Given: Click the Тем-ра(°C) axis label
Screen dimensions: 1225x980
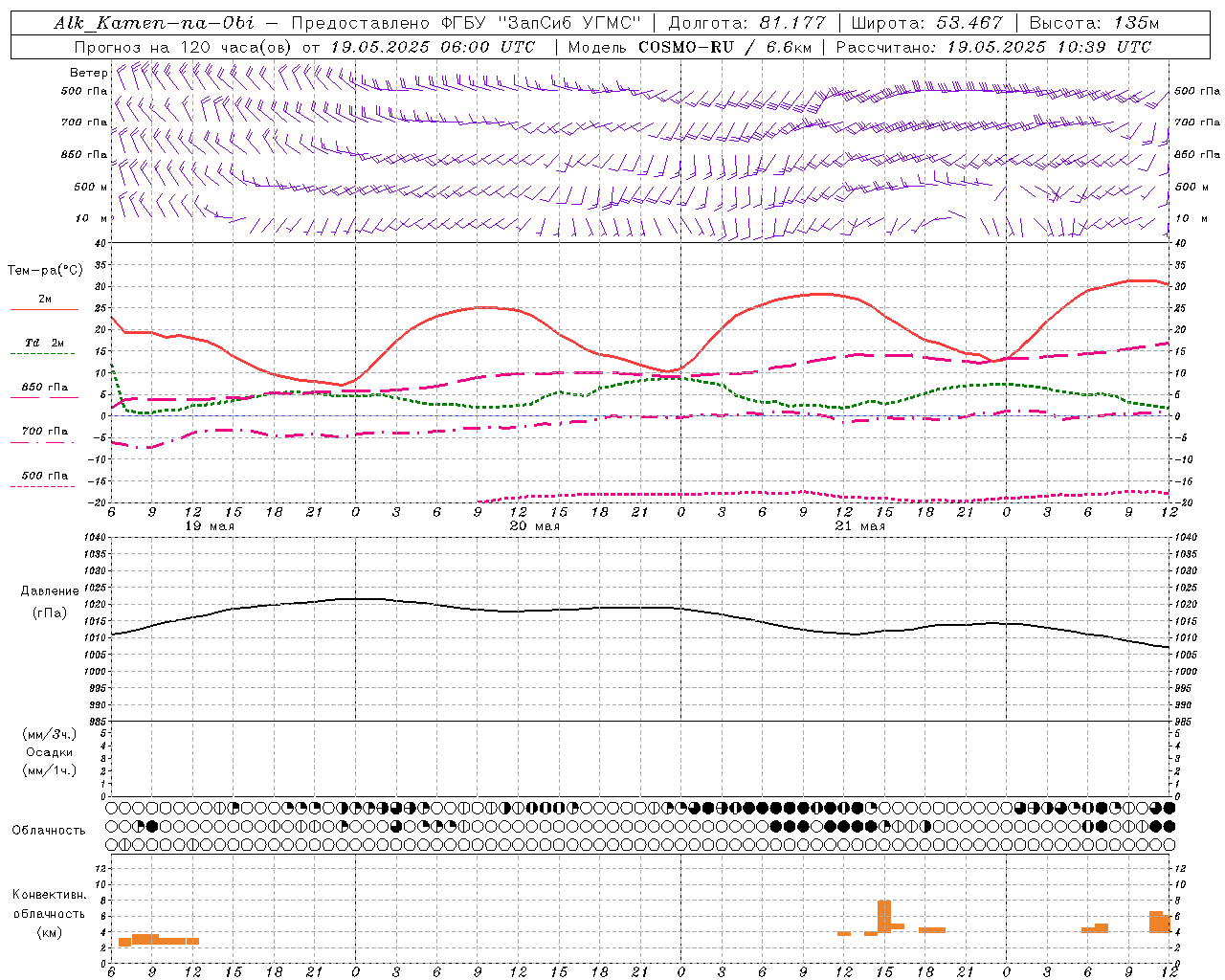Looking at the screenshot, I should coord(45,271).
